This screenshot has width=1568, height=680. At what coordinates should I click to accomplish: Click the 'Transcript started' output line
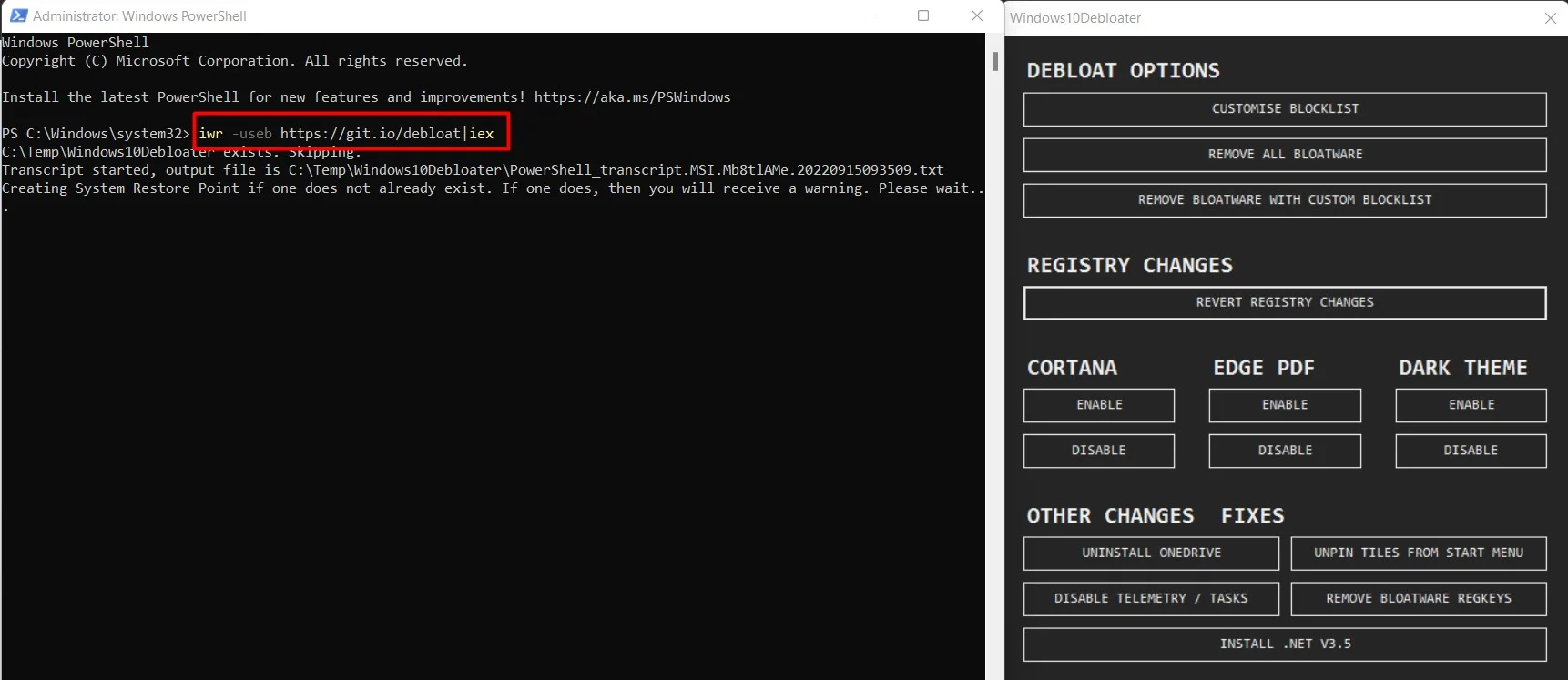click(473, 170)
